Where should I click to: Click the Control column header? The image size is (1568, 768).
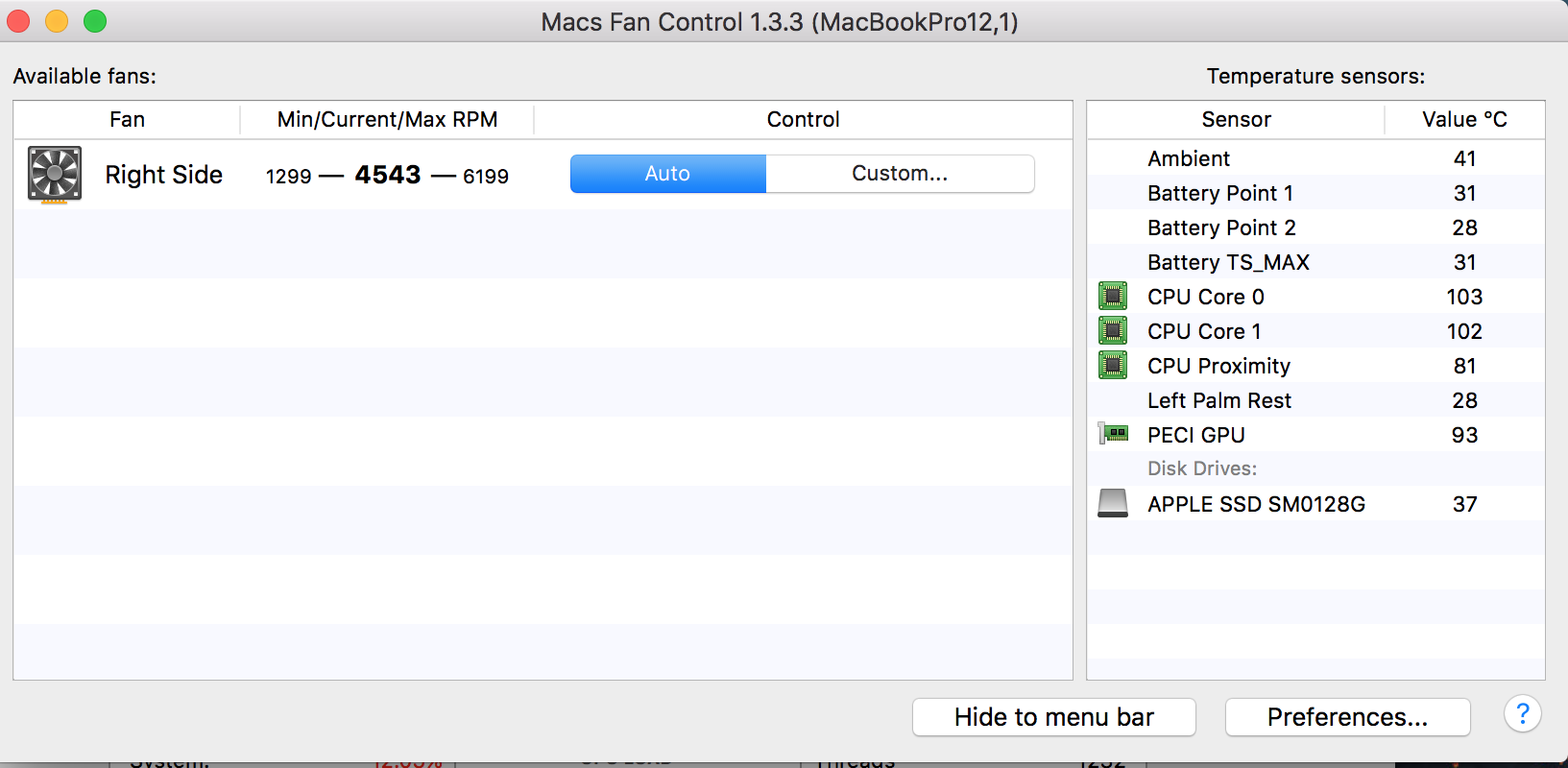point(803,119)
